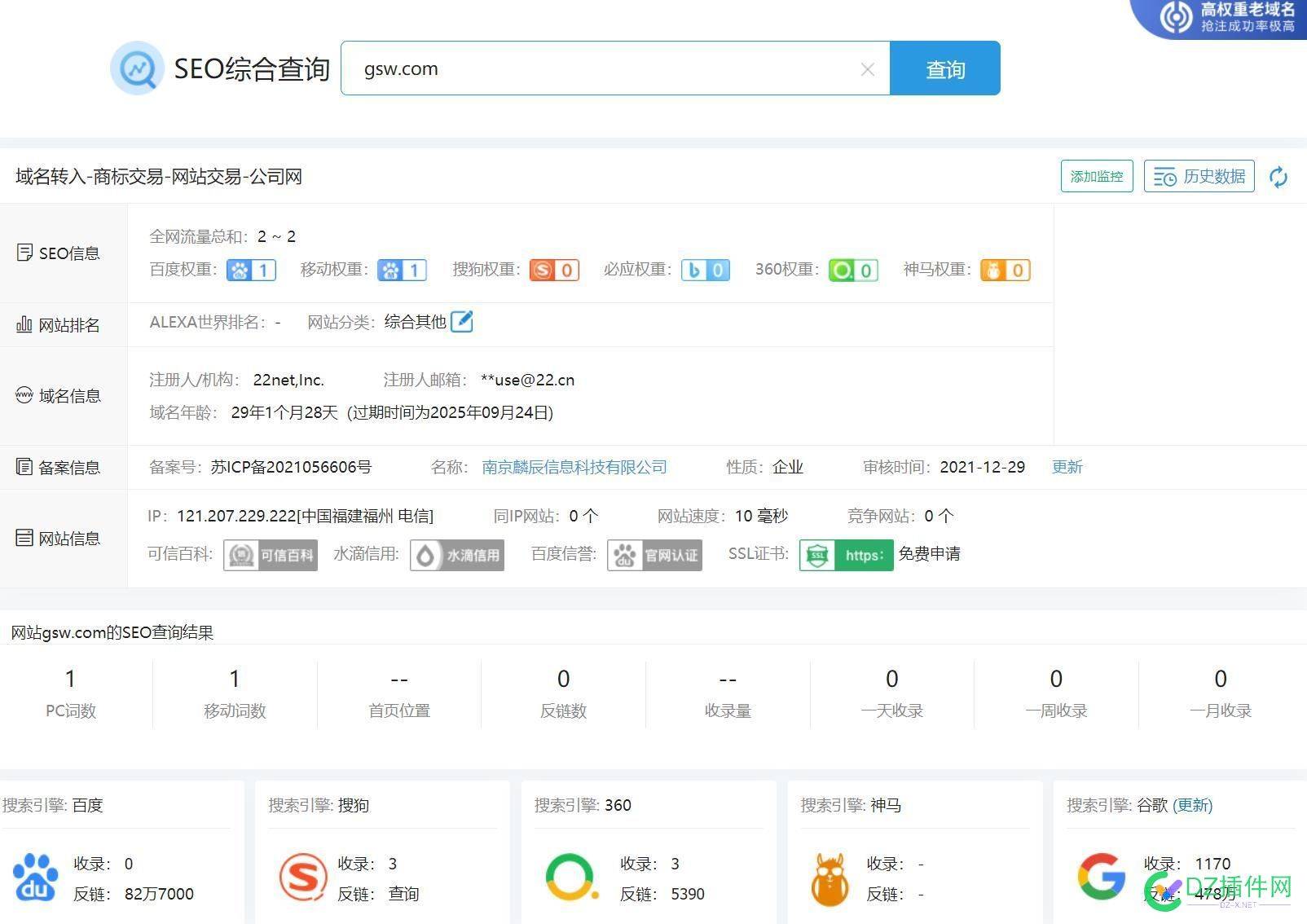This screenshot has width=1307, height=924.
Task: Click the 域名信息 www globe icon
Action: tap(24, 395)
